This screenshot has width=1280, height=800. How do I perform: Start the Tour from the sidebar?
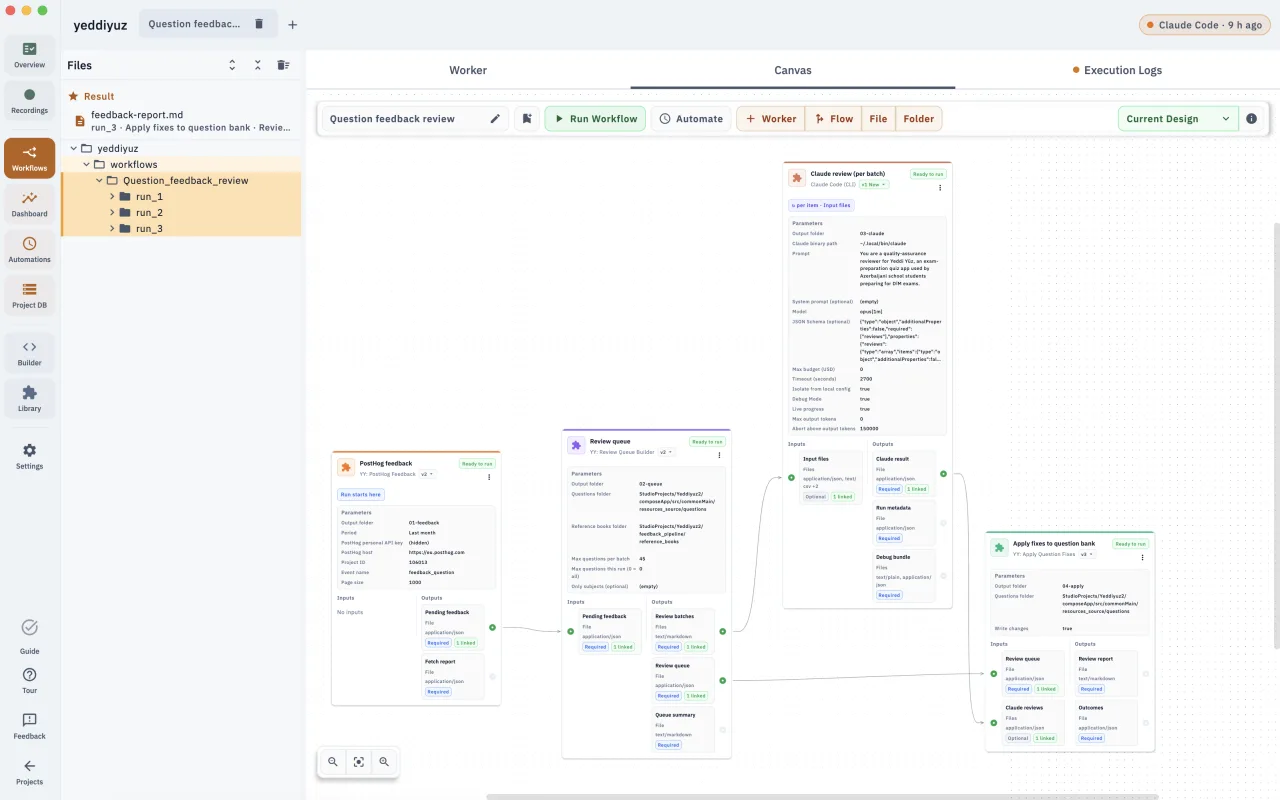coord(29,681)
